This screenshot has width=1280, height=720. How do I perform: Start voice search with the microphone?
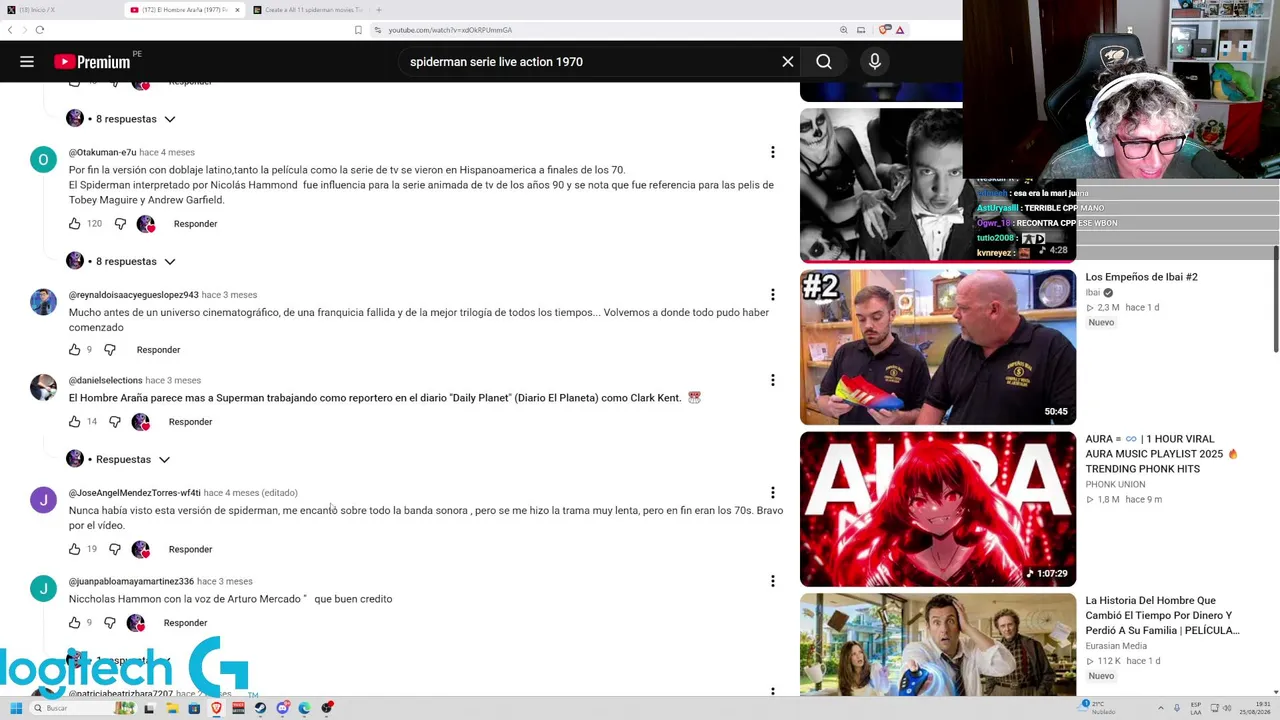(x=875, y=62)
